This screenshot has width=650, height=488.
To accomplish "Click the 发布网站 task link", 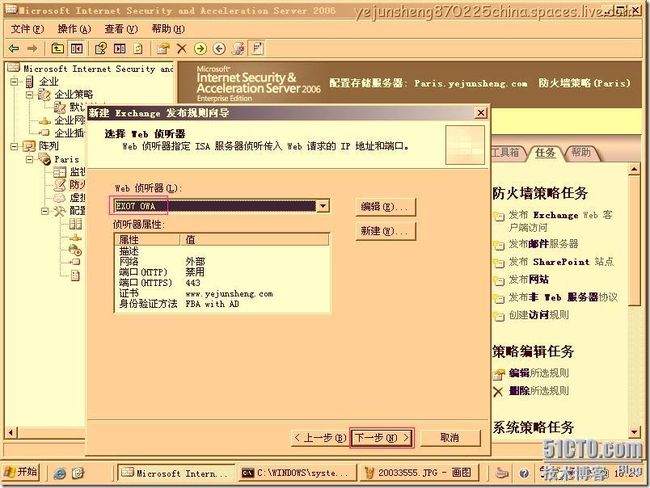I will tap(529, 279).
